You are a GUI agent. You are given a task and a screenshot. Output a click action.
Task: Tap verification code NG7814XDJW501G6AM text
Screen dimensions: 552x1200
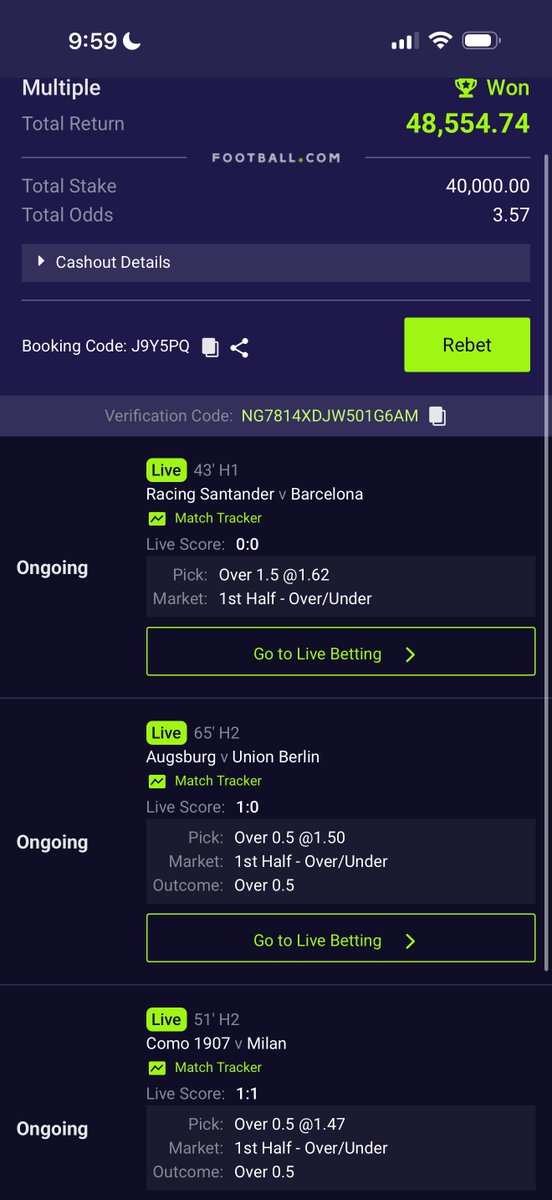(330, 416)
